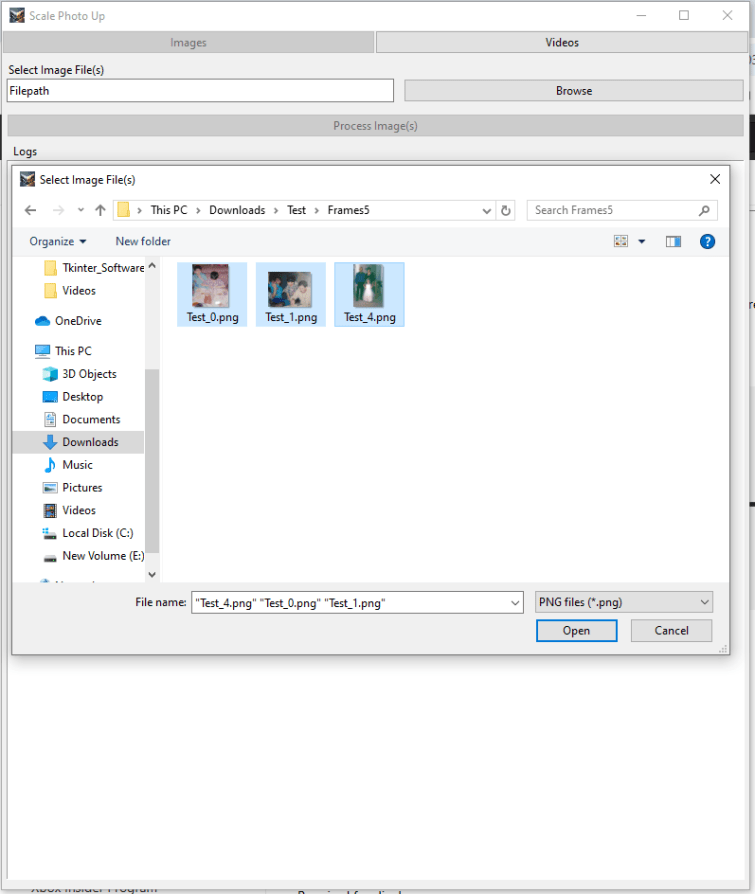Click the Cancel button
The image size is (755, 894).
(x=671, y=630)
